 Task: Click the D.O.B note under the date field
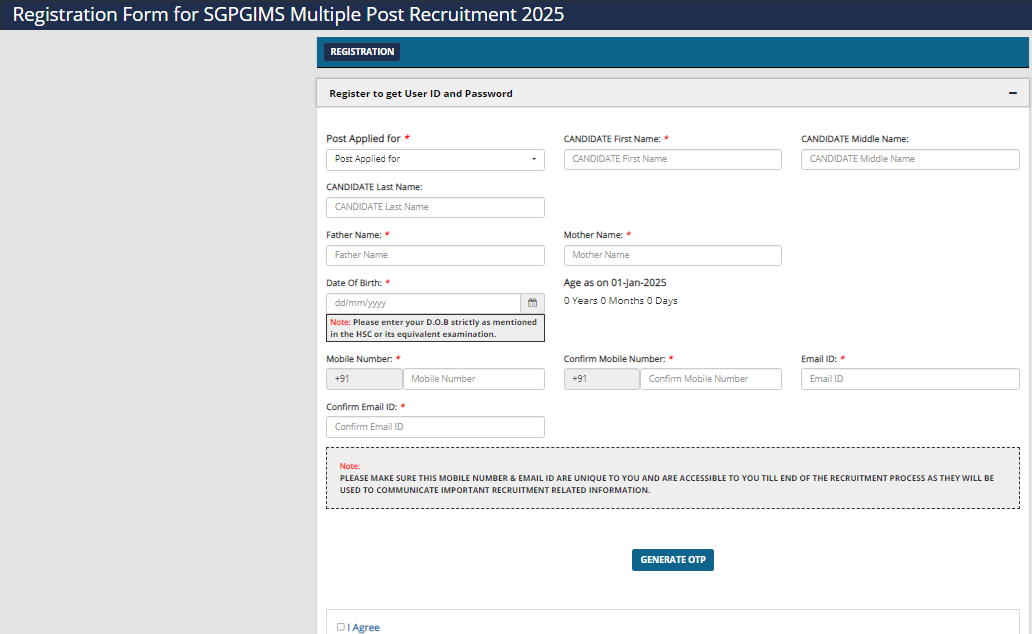click(x=435, y=328)
